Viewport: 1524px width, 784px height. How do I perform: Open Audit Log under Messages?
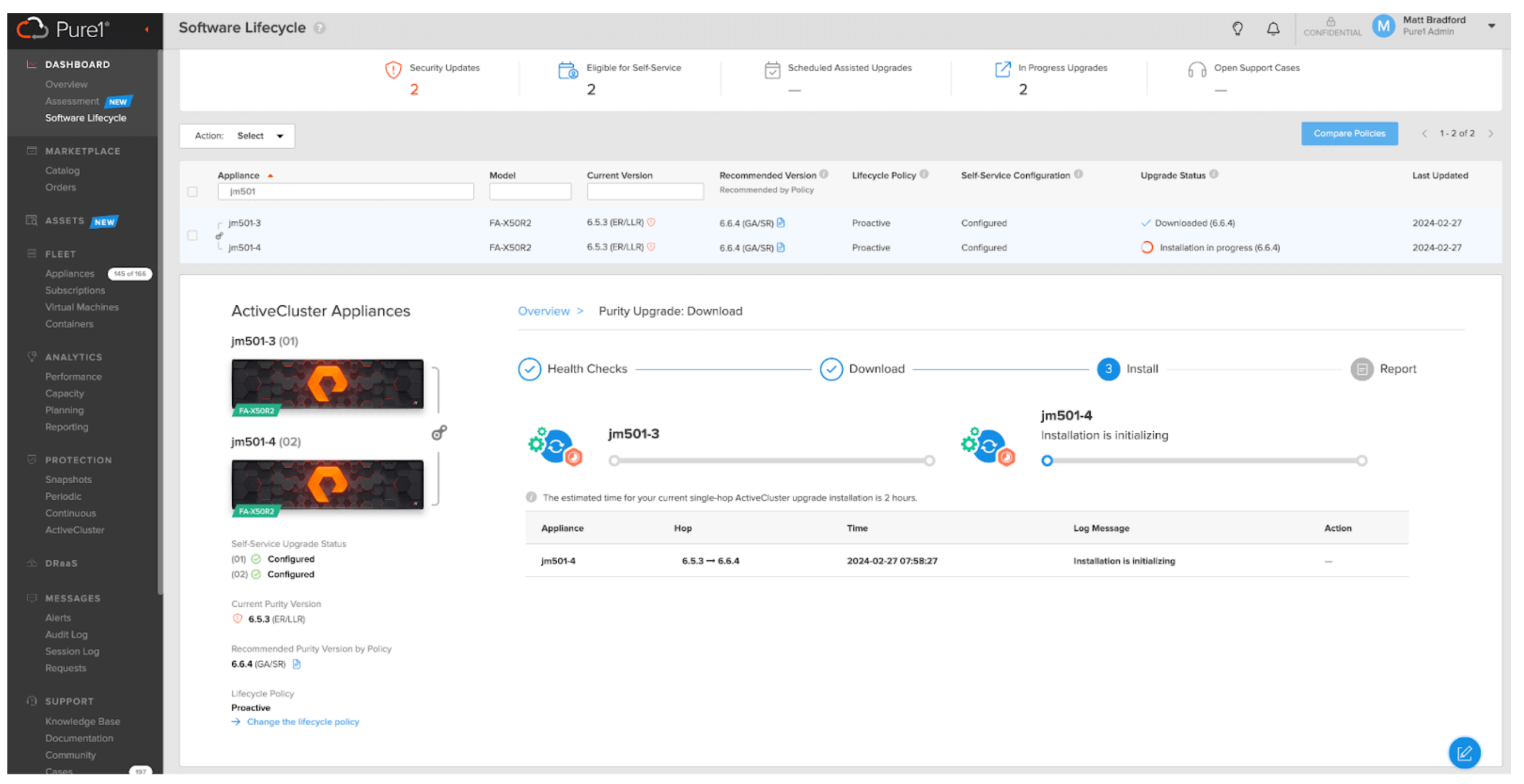(66, 634)
